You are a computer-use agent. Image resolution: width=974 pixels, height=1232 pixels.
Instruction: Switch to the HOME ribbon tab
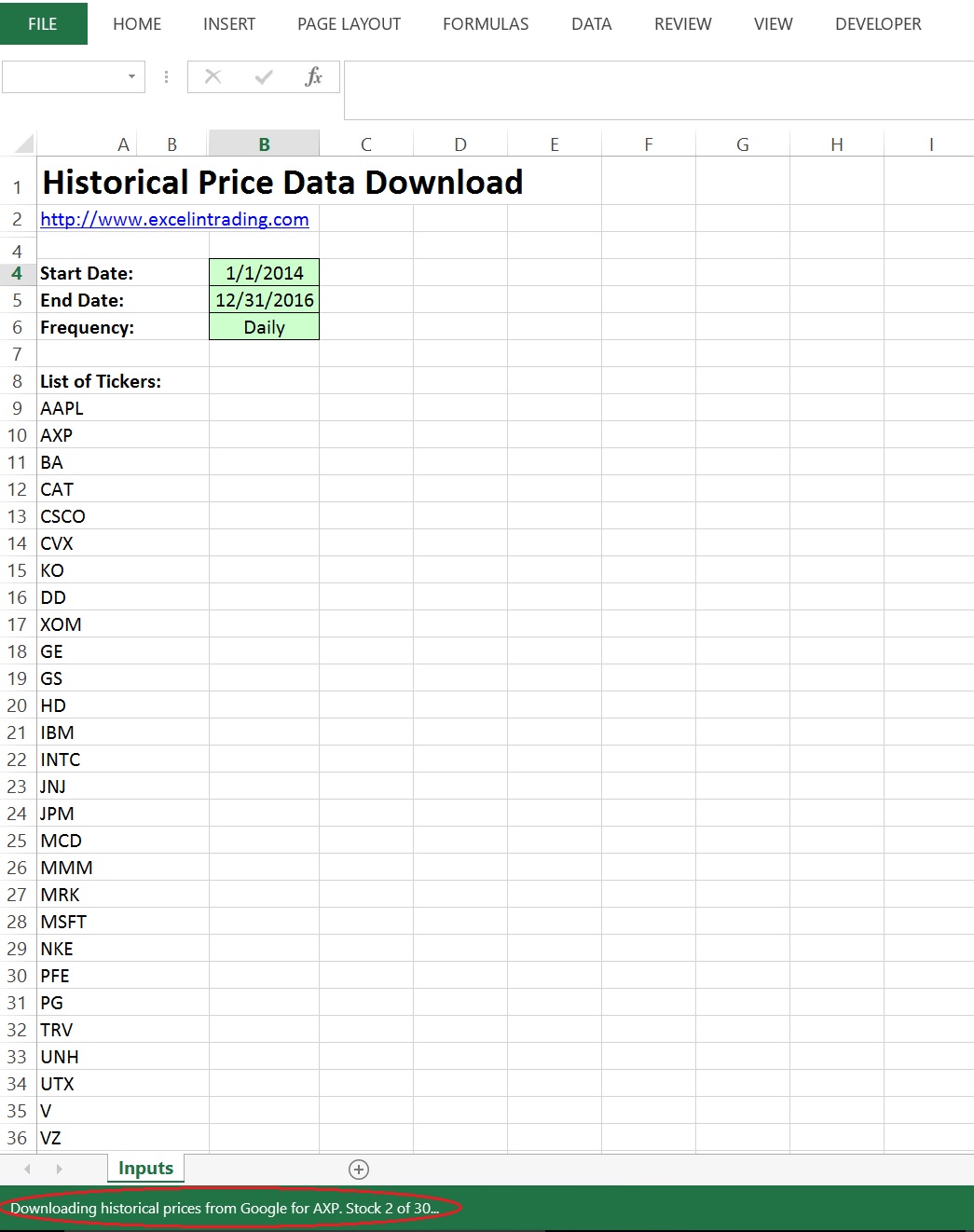click(137, 24)
